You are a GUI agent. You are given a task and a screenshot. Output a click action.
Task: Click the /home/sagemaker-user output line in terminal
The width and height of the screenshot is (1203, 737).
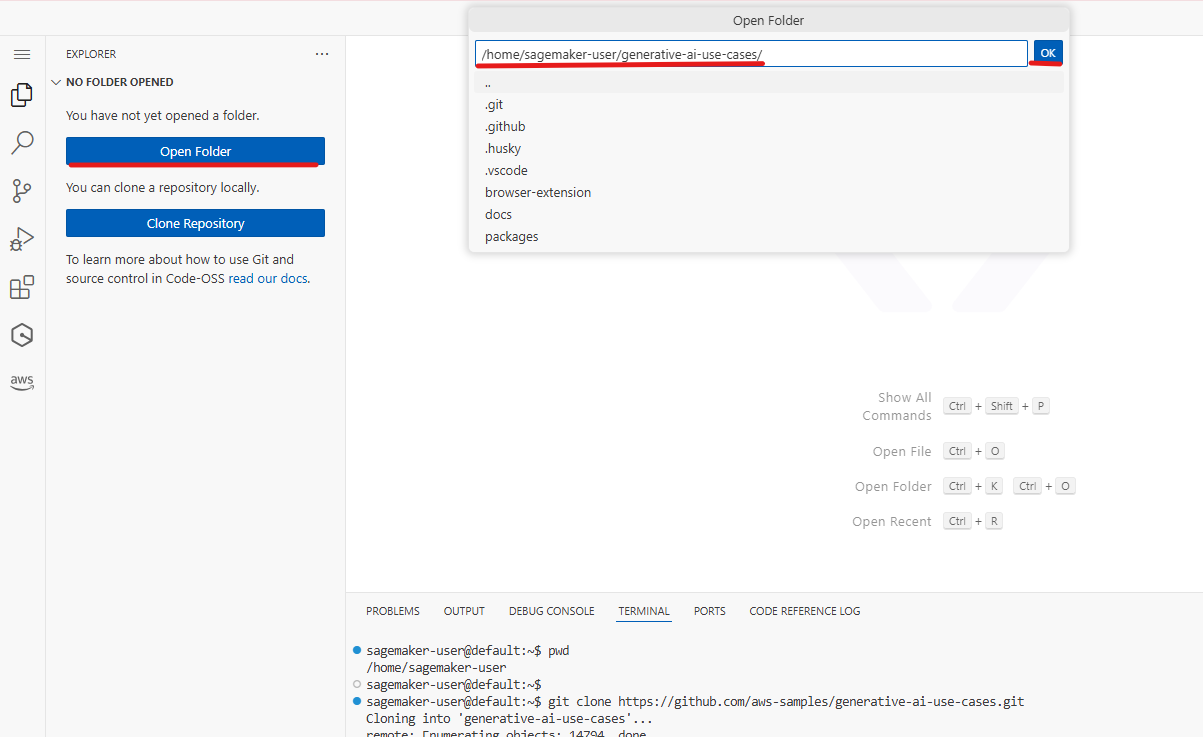tap(436, 667)
